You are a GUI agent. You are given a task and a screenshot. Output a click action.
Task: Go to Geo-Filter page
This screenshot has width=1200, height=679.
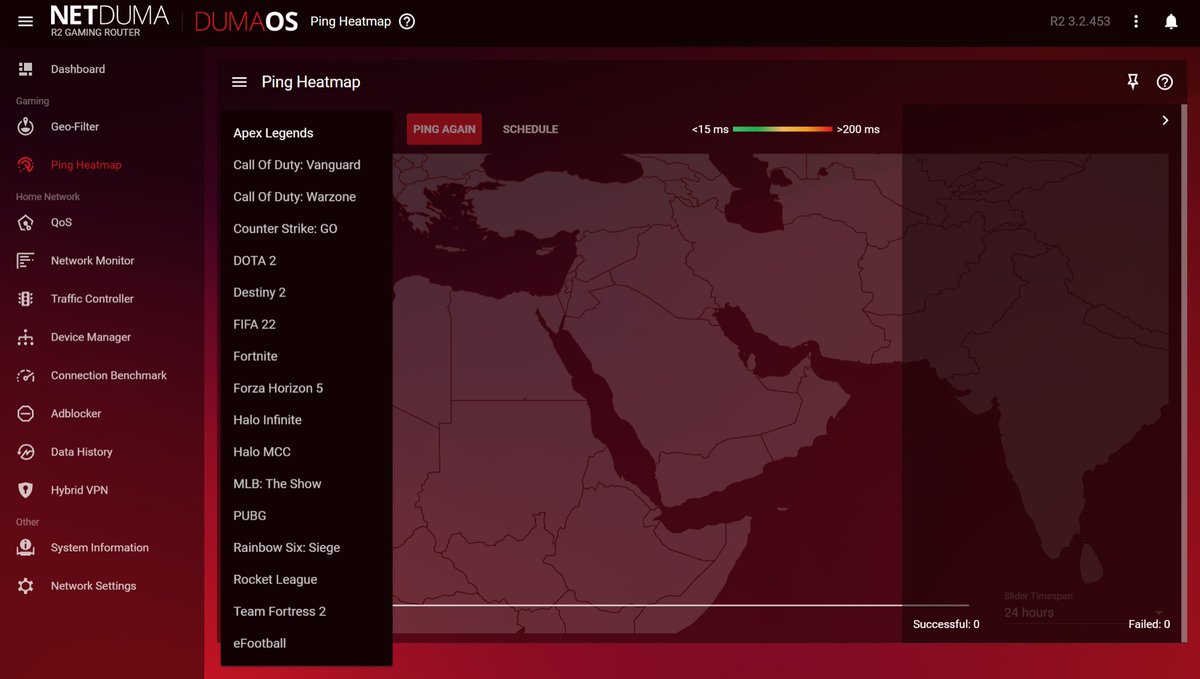[x=75, y=127]
